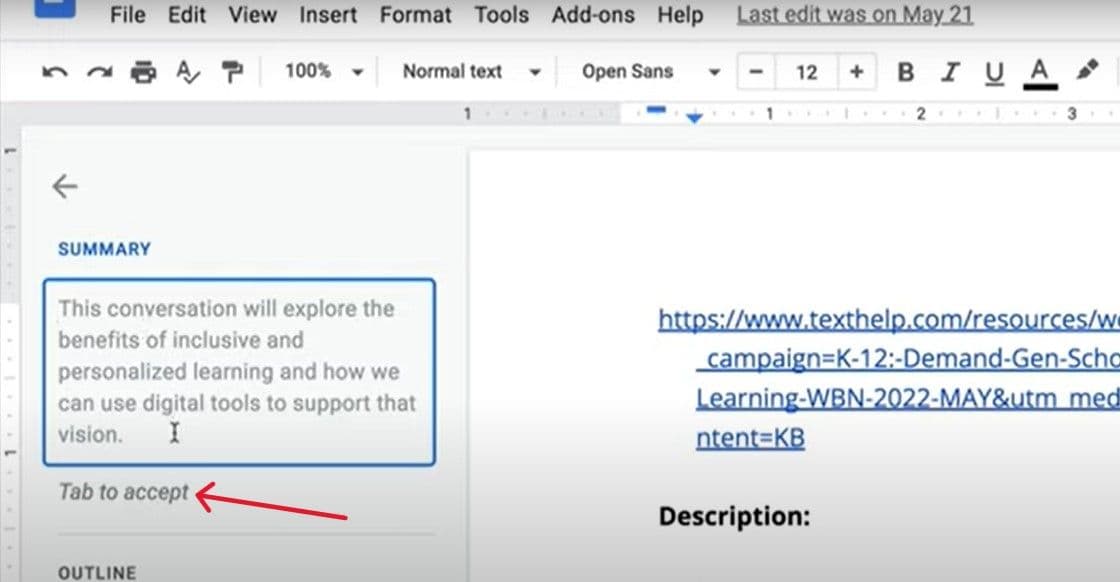
Task: Expand the Normal text style dropdown
Action: (x=471, y=72)
